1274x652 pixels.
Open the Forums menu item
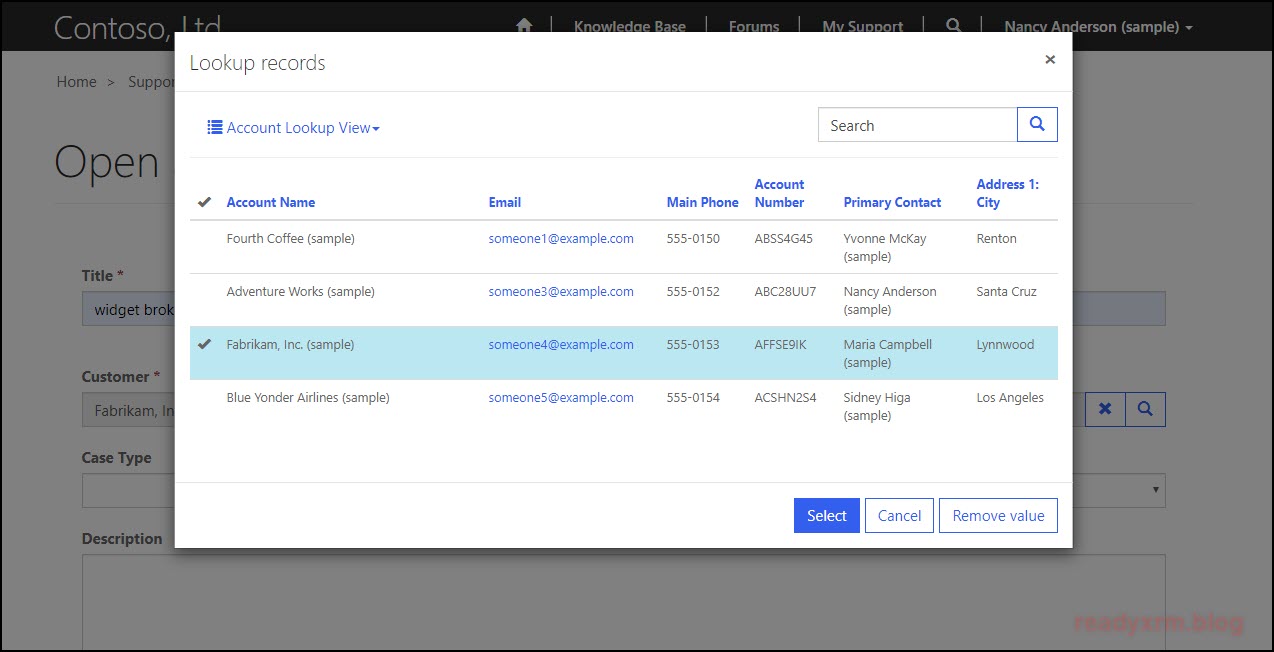753,27
